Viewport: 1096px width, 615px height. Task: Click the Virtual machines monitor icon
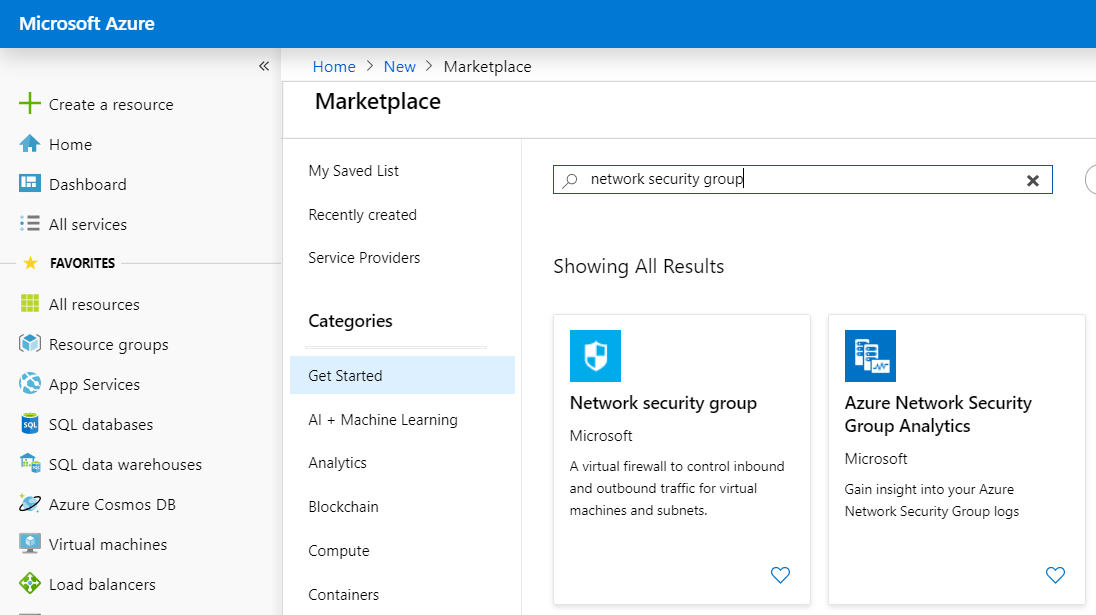29,544
